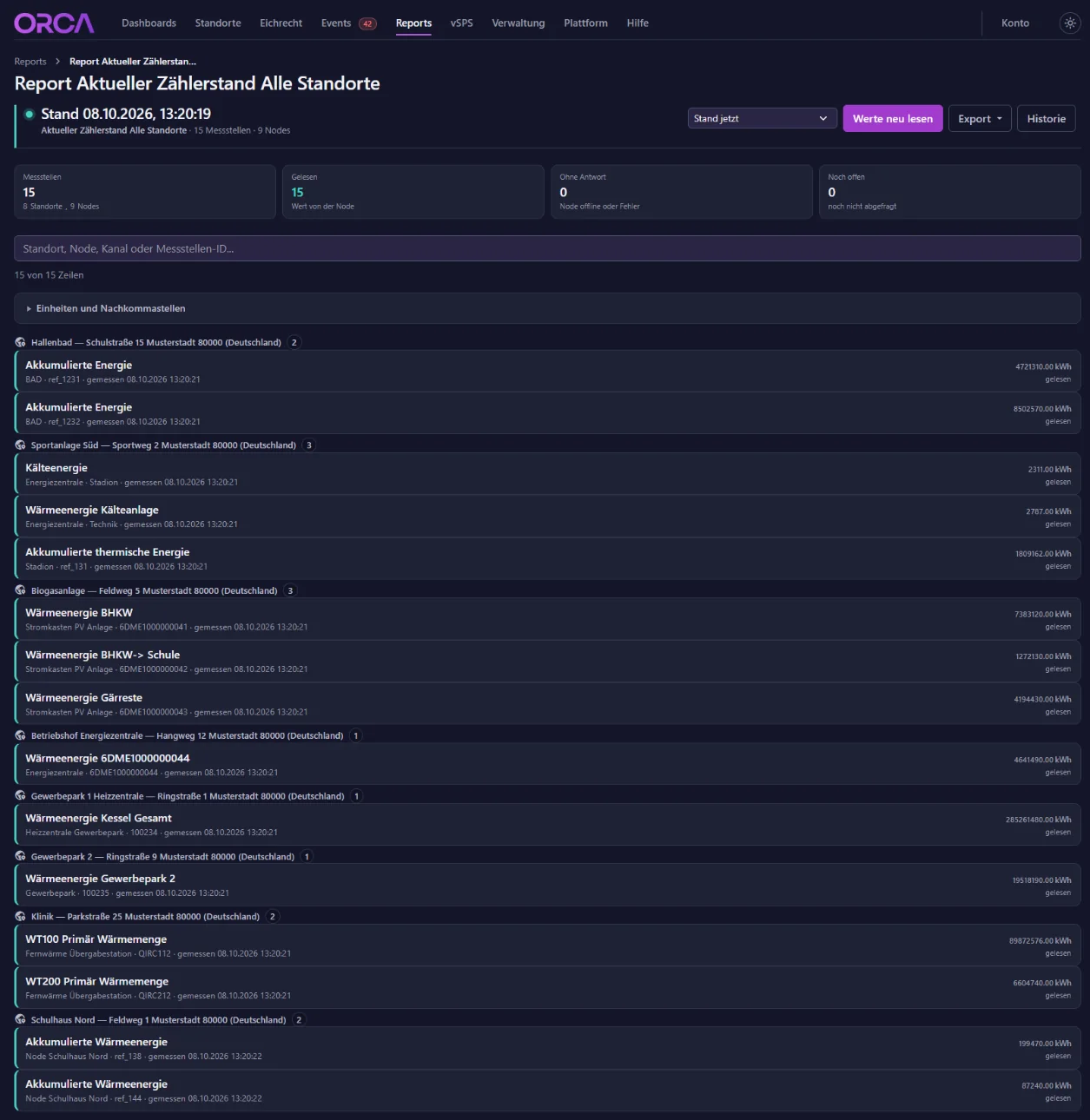Image resolution: width=1090 pixels, height=1120 pixels.
Task: Select the Wärmeenergie BHKW-> Schule row
Action: (x=547, y=662)
